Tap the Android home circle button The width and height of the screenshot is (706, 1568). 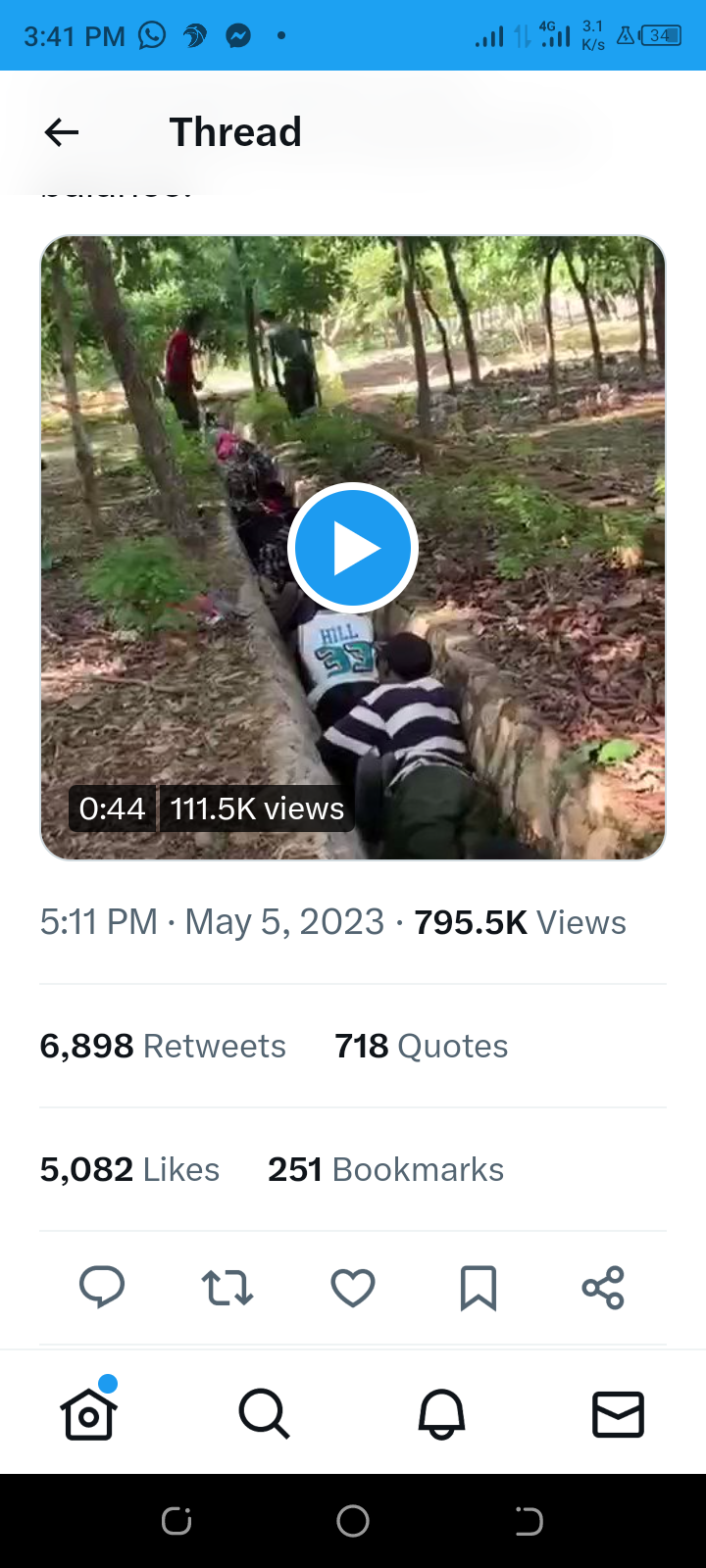[x=353, y=1521]
